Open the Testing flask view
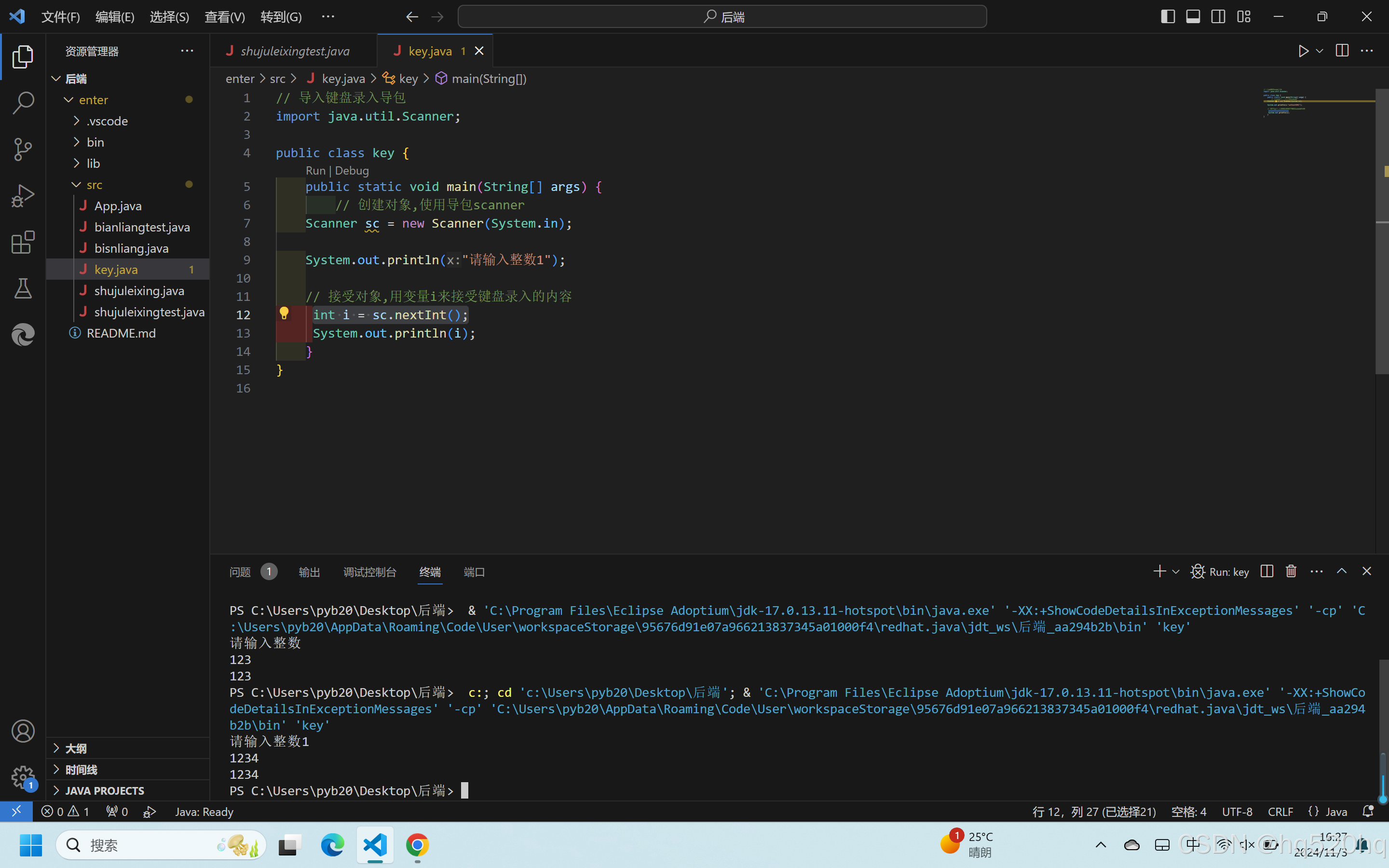The width and height of the screenshot is (1389, 868). tap(23, 288)
